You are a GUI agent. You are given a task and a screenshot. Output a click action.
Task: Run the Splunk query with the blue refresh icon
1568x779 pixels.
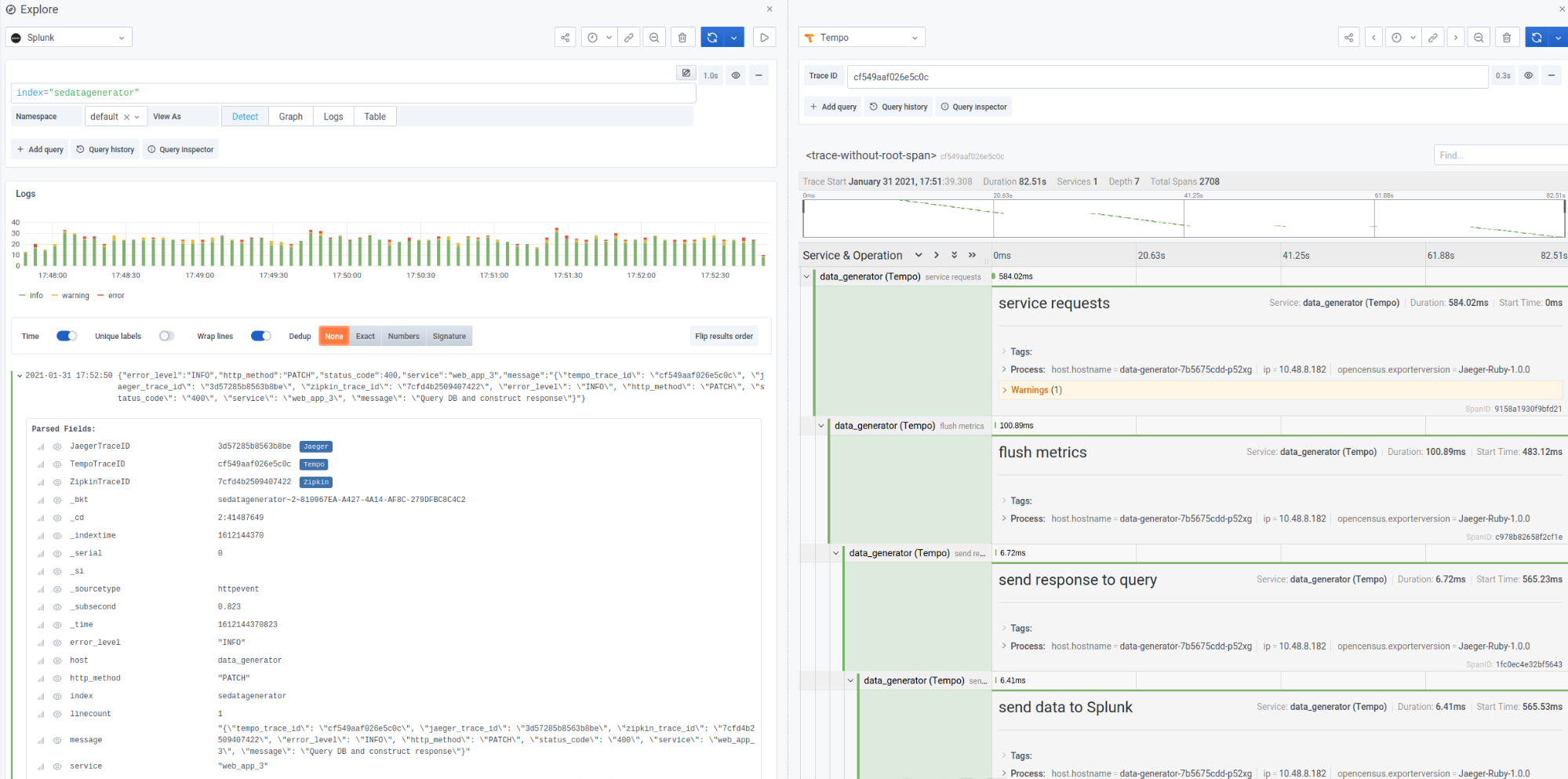[712, 37]
